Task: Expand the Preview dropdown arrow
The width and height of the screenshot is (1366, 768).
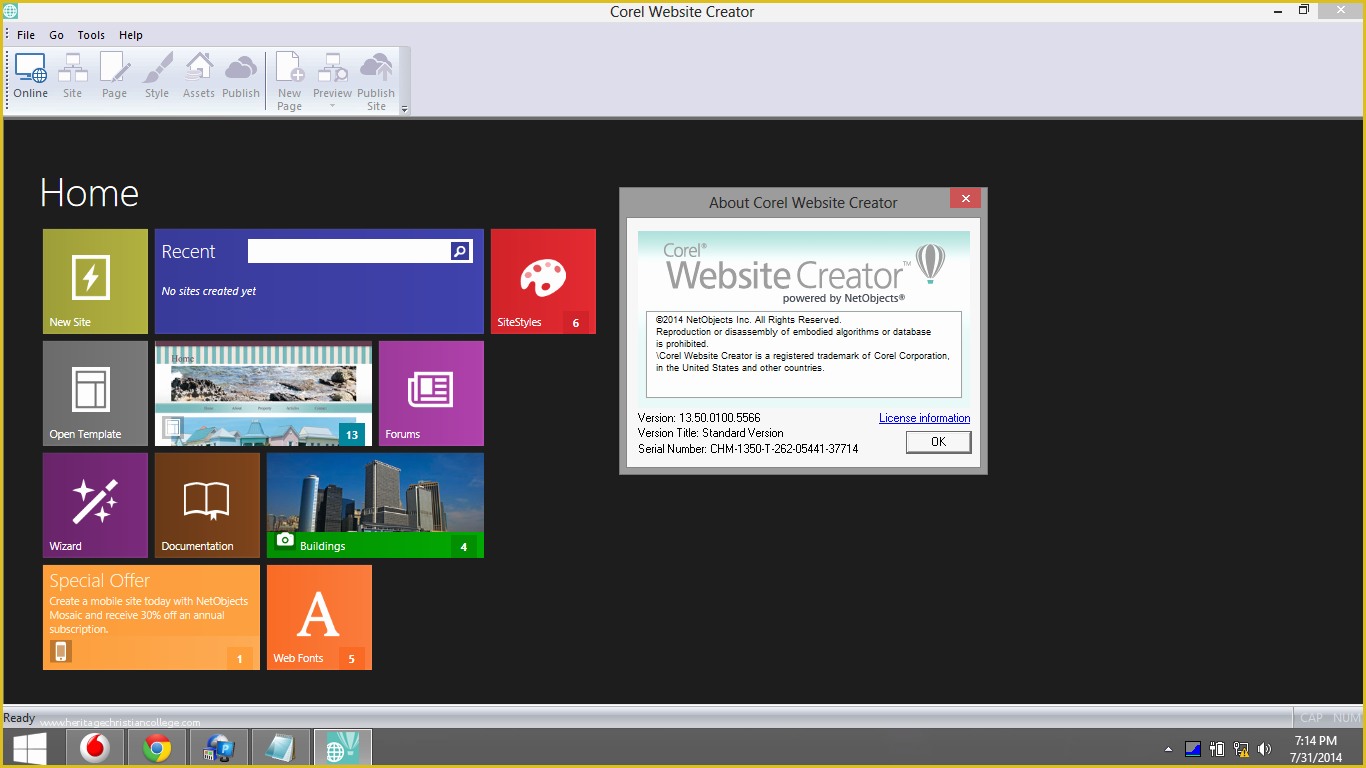Action: [332, 107]
